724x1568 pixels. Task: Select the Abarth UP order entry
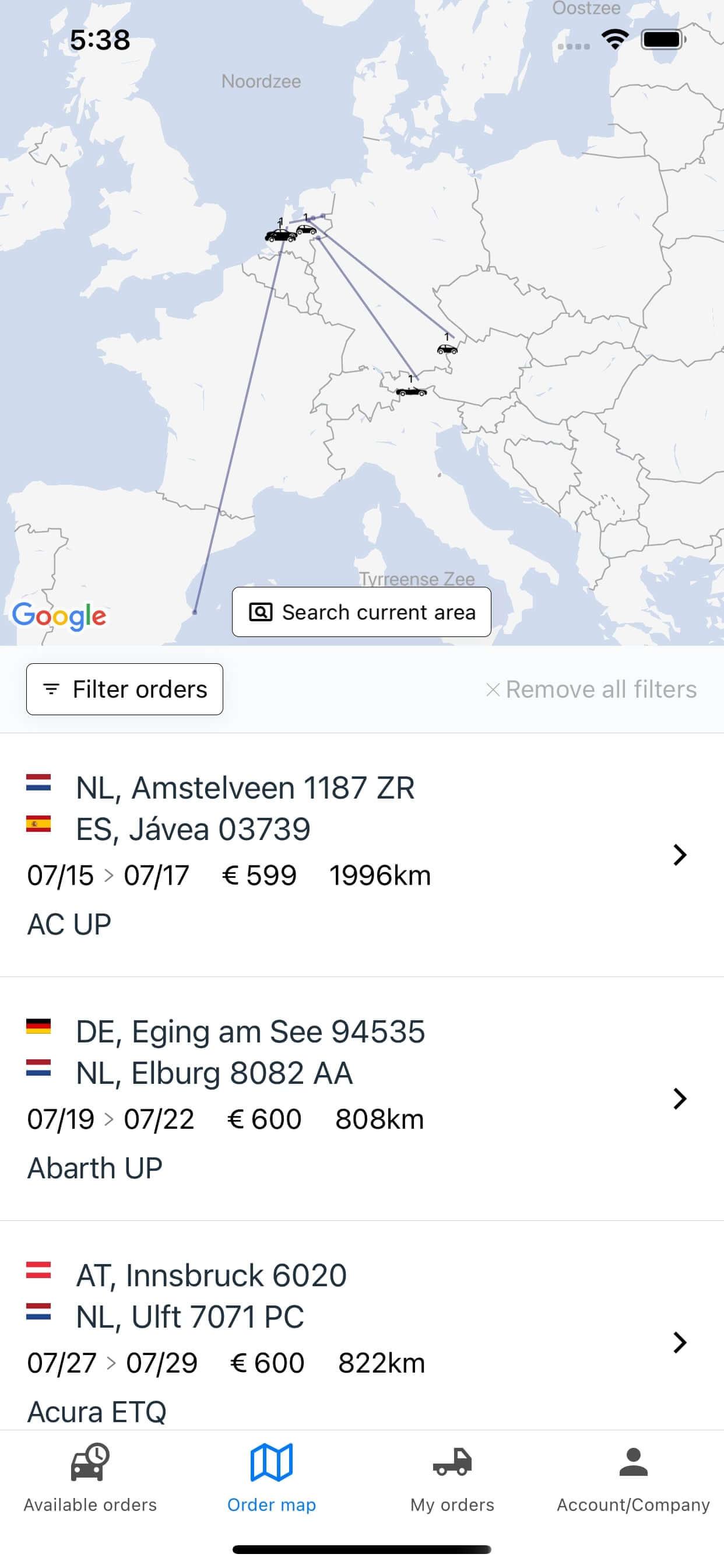(95, 1167)
